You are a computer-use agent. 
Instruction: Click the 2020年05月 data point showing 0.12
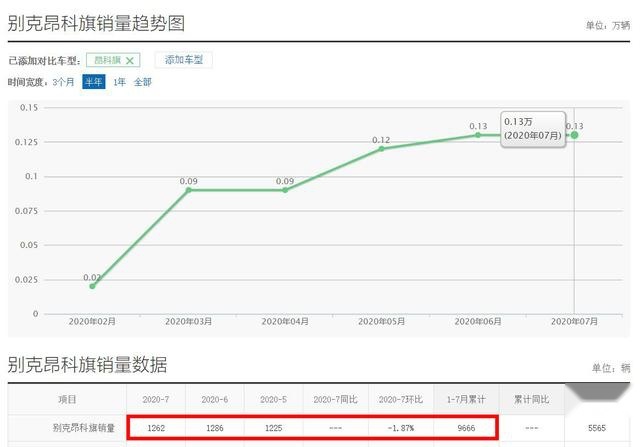click(381, 149)
